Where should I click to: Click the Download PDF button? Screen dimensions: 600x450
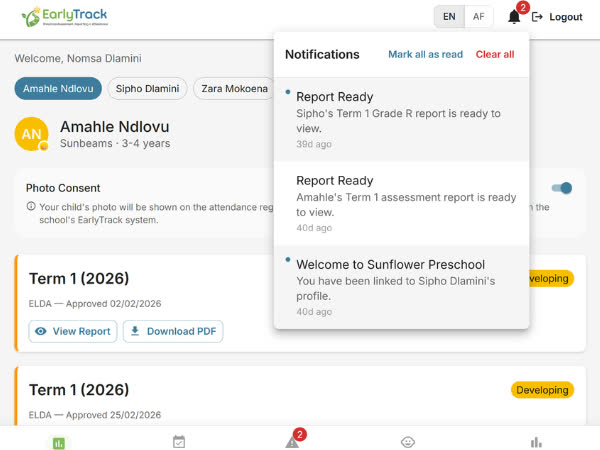pyautogui.click(x=173, y=331)
